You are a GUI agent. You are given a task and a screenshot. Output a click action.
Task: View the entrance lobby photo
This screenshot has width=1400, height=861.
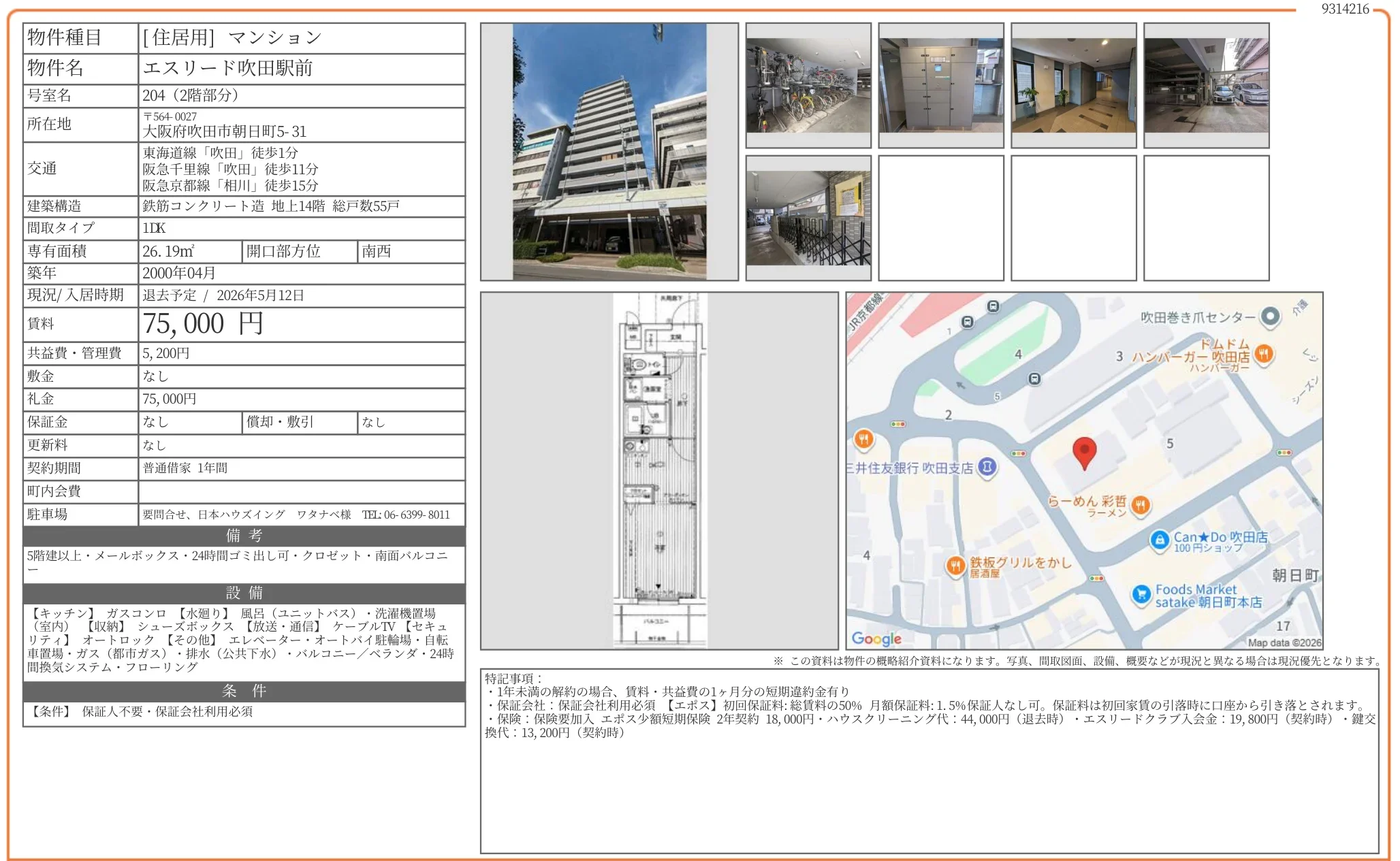(1073, 85)
